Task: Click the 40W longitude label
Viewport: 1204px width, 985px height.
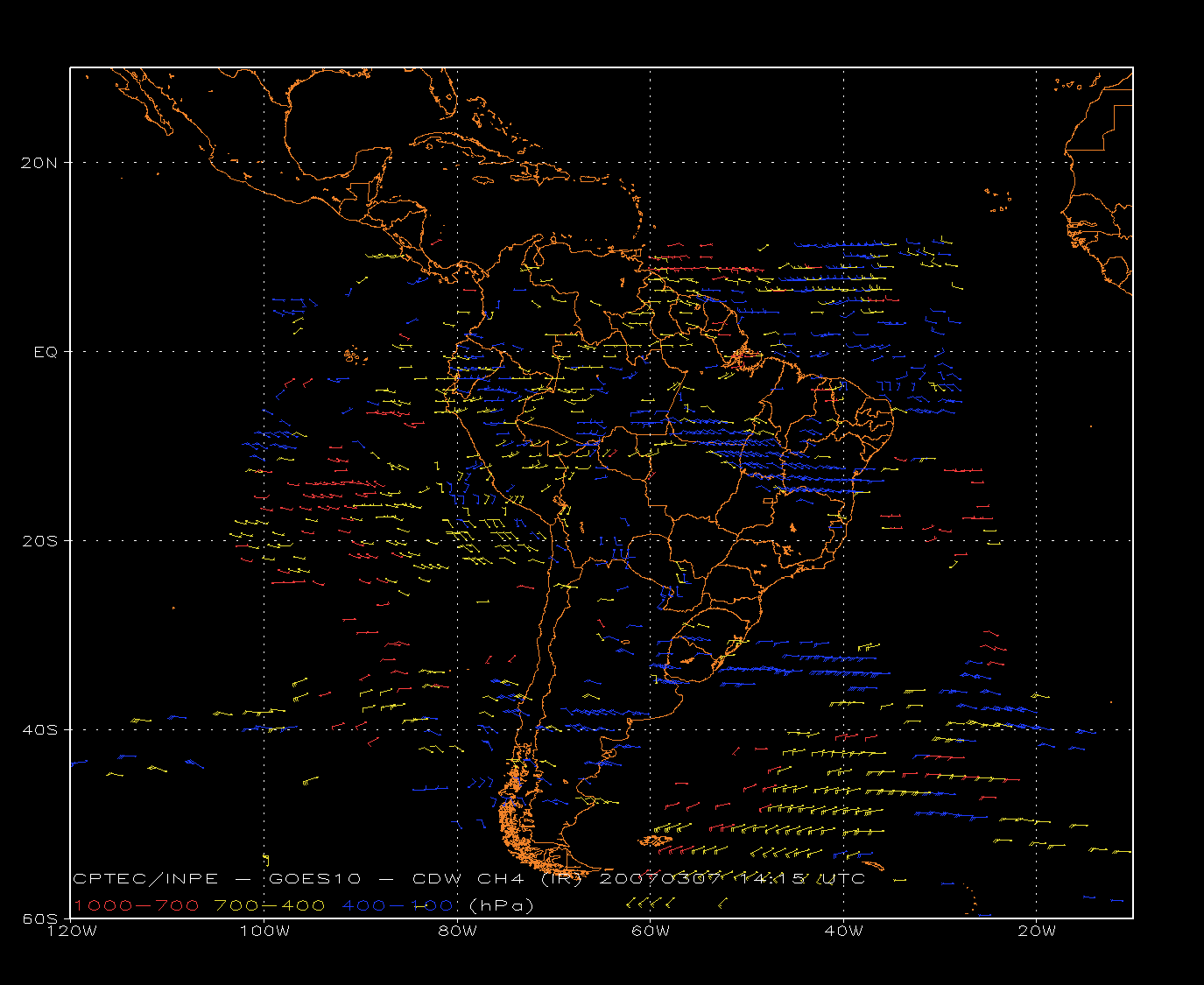Action: (x=843, y=931)
